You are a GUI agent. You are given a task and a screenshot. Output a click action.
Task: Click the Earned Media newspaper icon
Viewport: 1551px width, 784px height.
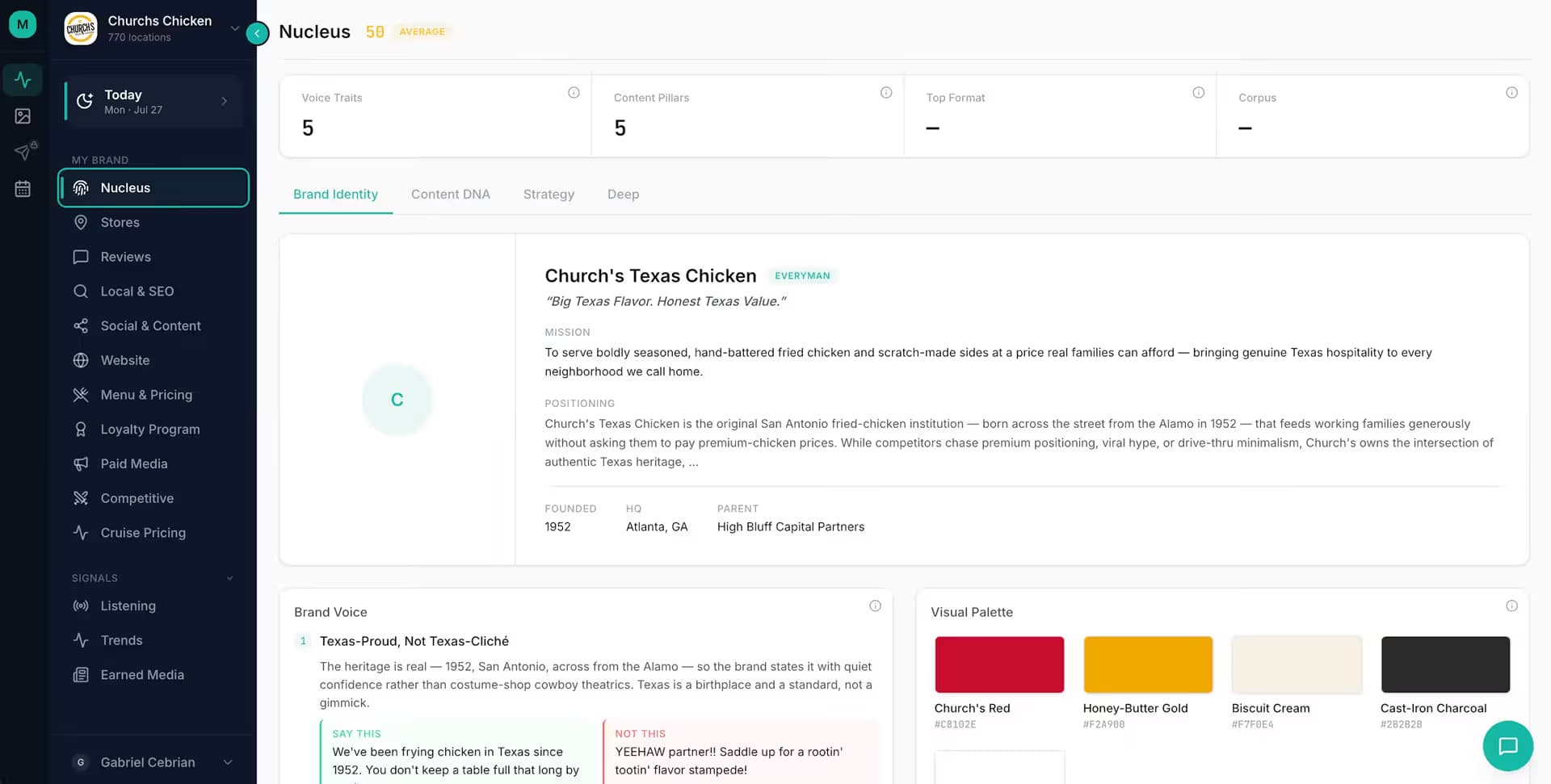[x=81, y=675]
